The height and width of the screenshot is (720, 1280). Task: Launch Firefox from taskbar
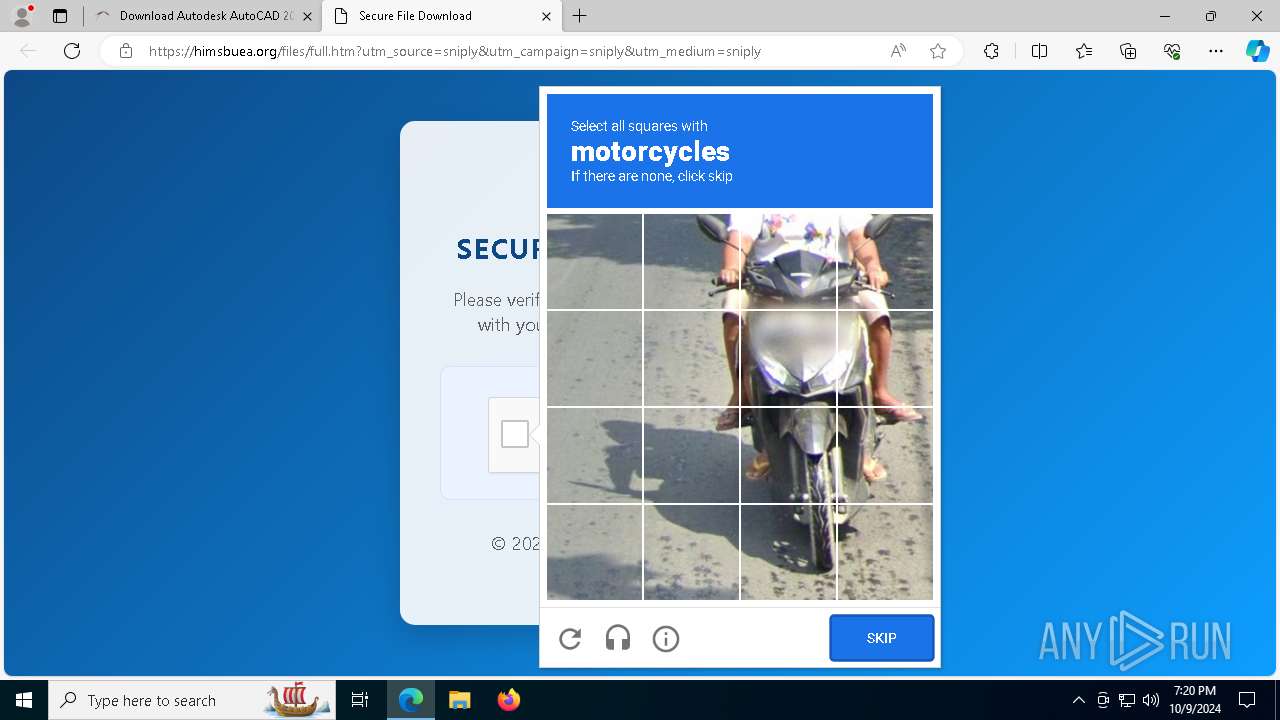point(508,700)
